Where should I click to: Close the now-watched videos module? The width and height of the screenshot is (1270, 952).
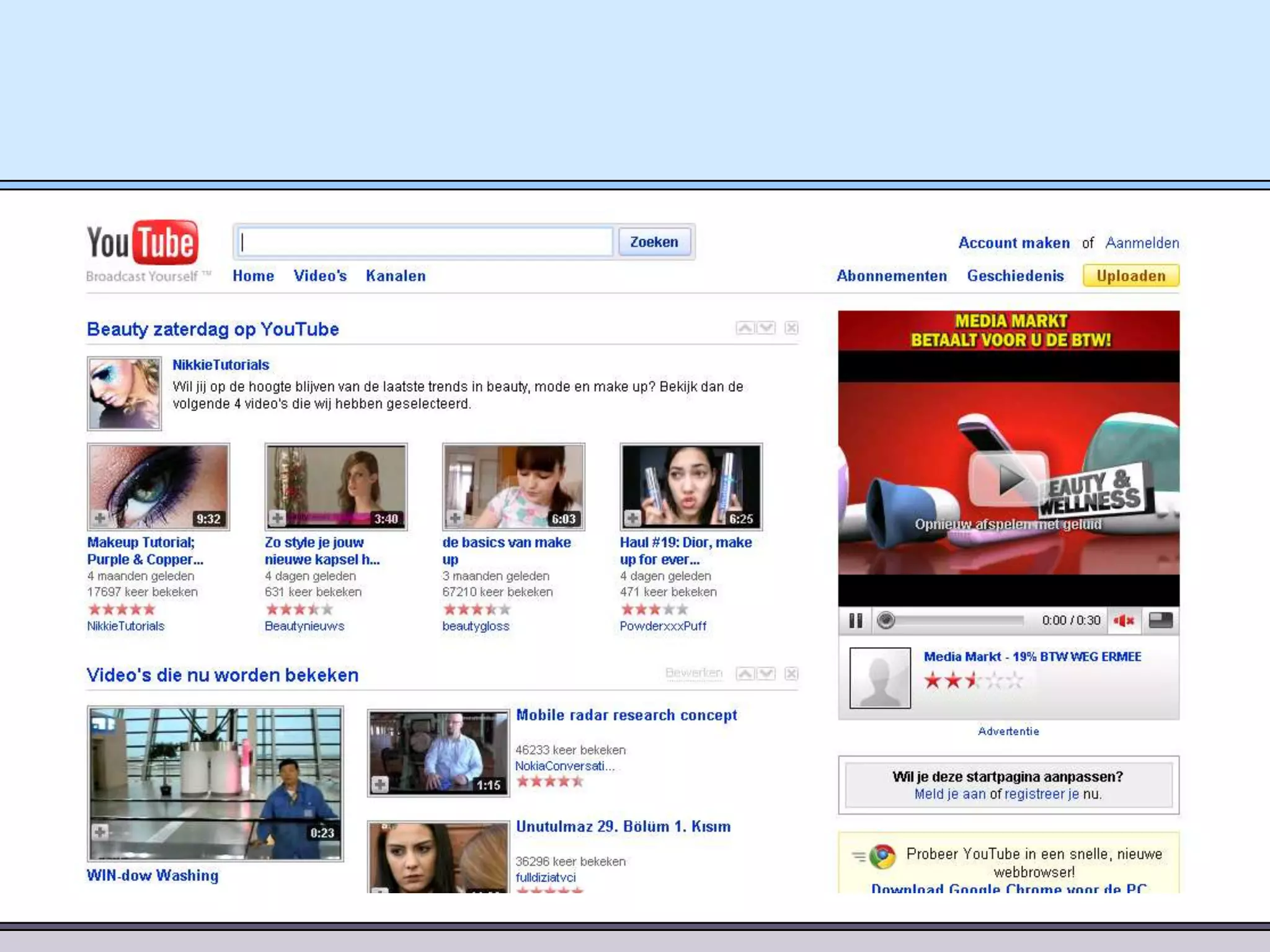point(791,674)
